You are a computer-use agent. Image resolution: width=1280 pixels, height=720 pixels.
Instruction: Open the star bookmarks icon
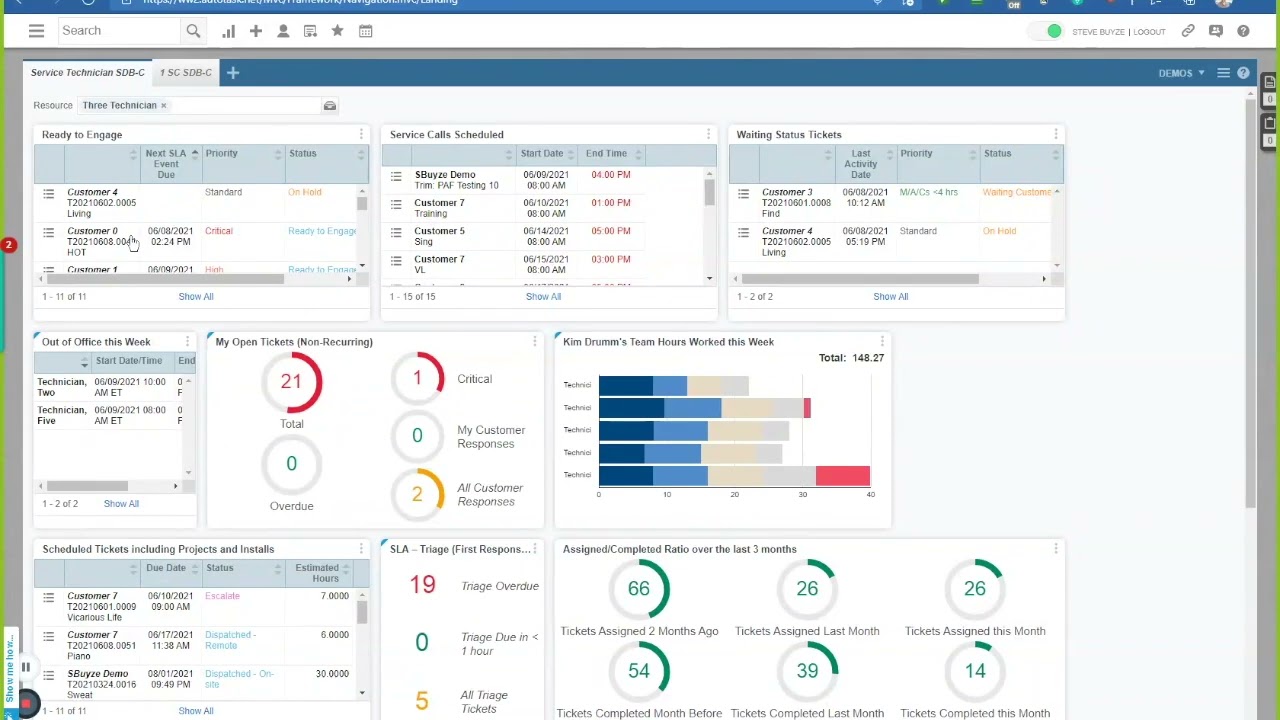click(338, 31)
